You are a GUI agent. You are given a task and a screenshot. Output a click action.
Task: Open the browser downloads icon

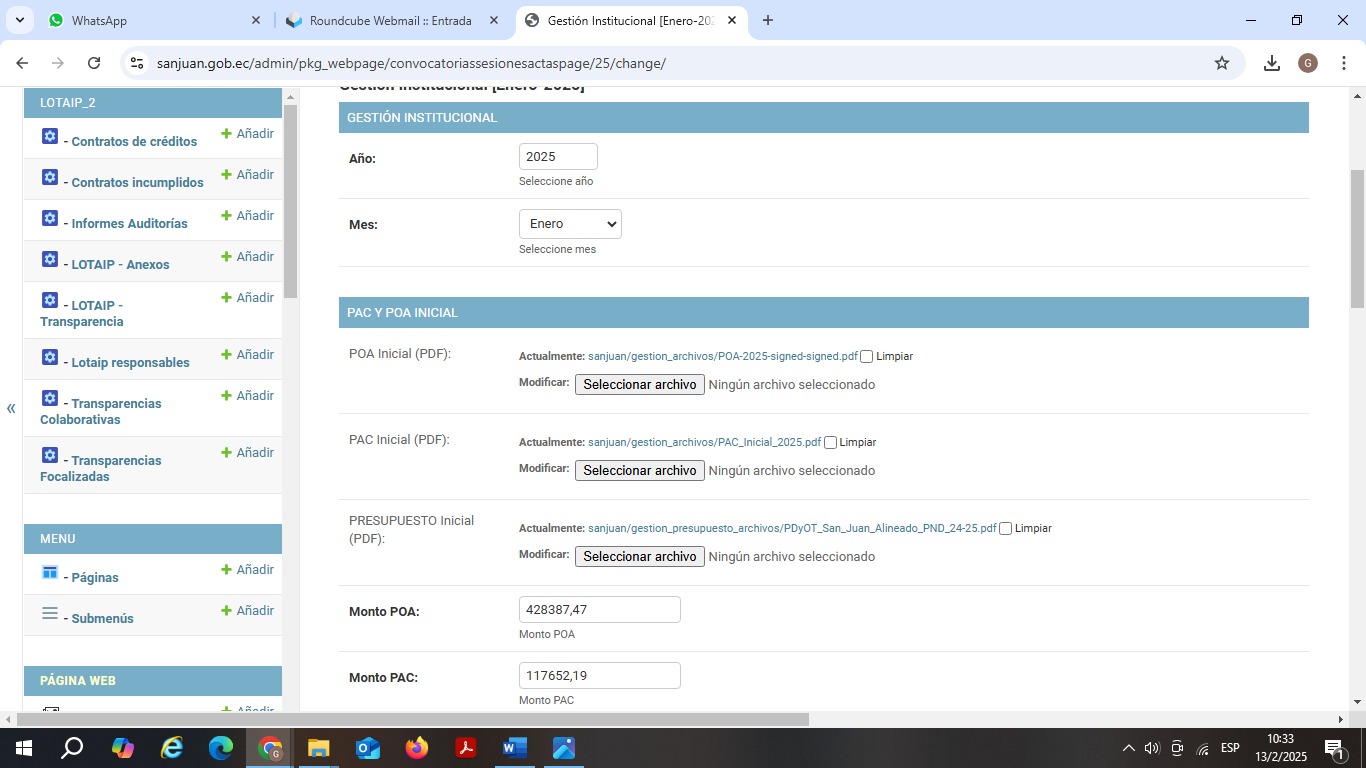pyautogui.click(x=1272, y=63)
